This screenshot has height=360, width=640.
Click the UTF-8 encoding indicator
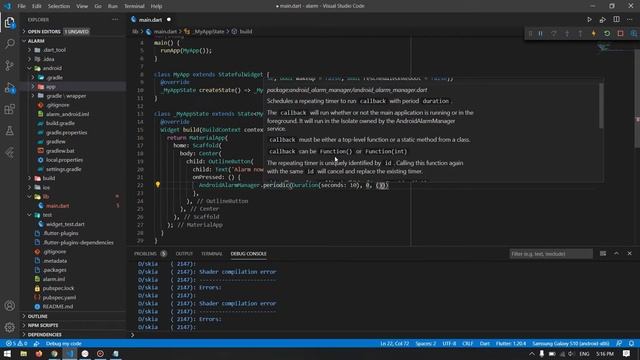(449, 343)
